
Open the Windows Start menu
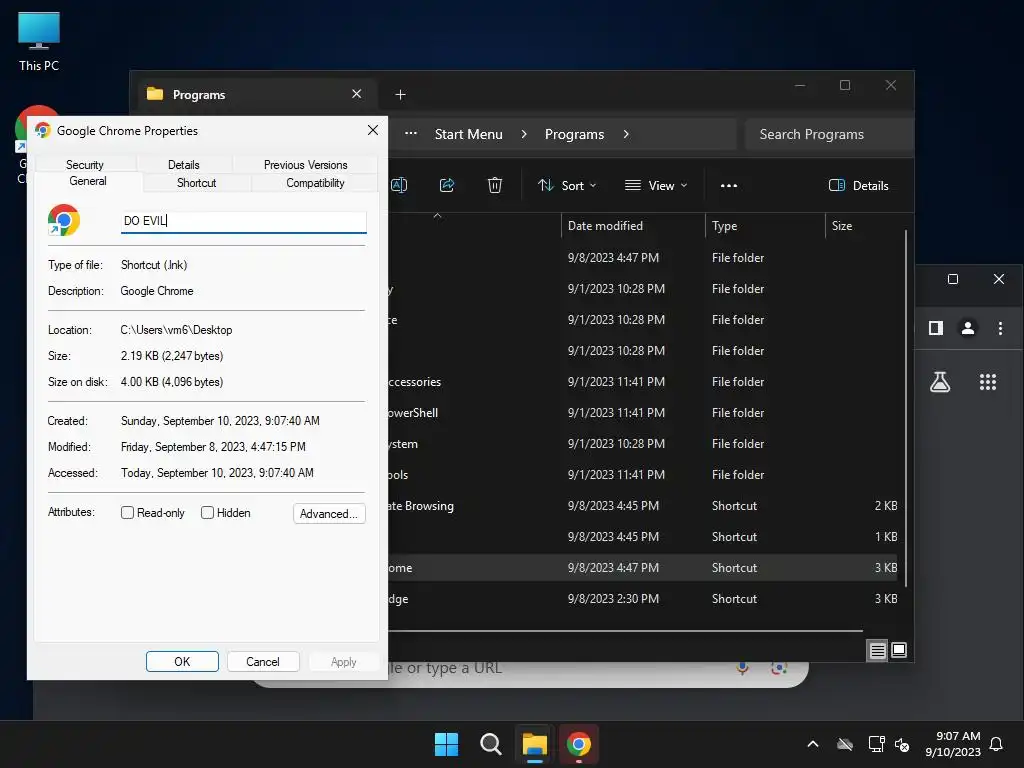tap(447, 744)
